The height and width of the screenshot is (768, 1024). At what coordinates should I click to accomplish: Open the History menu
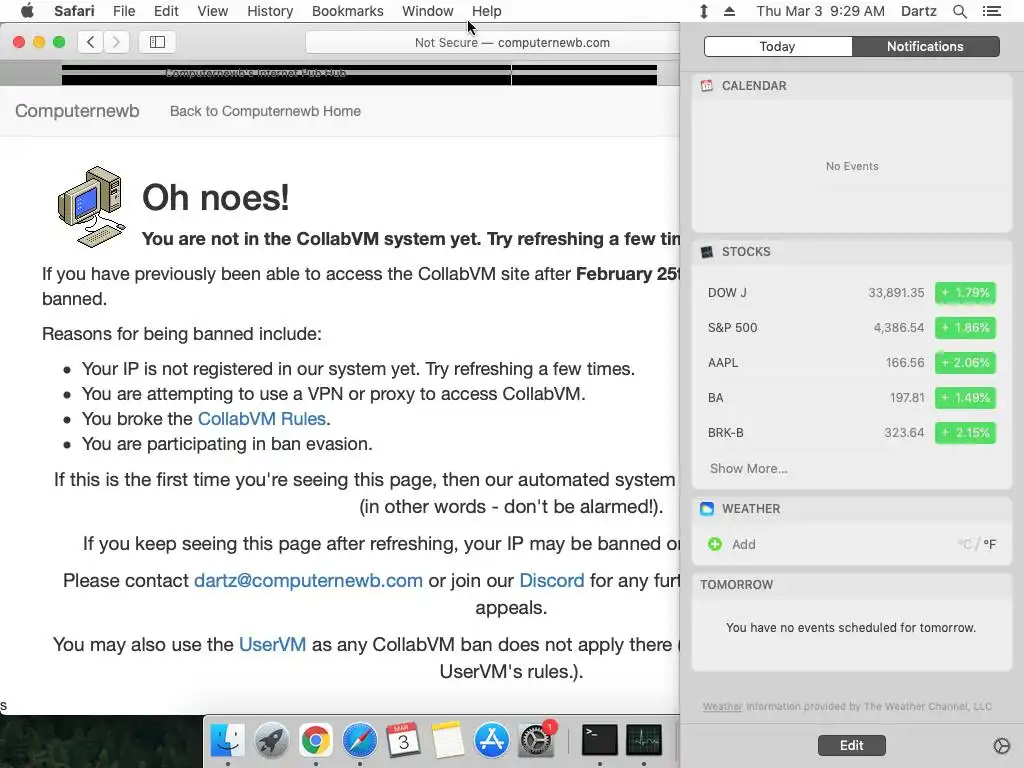pyautogui.click(x=270, y=11)
